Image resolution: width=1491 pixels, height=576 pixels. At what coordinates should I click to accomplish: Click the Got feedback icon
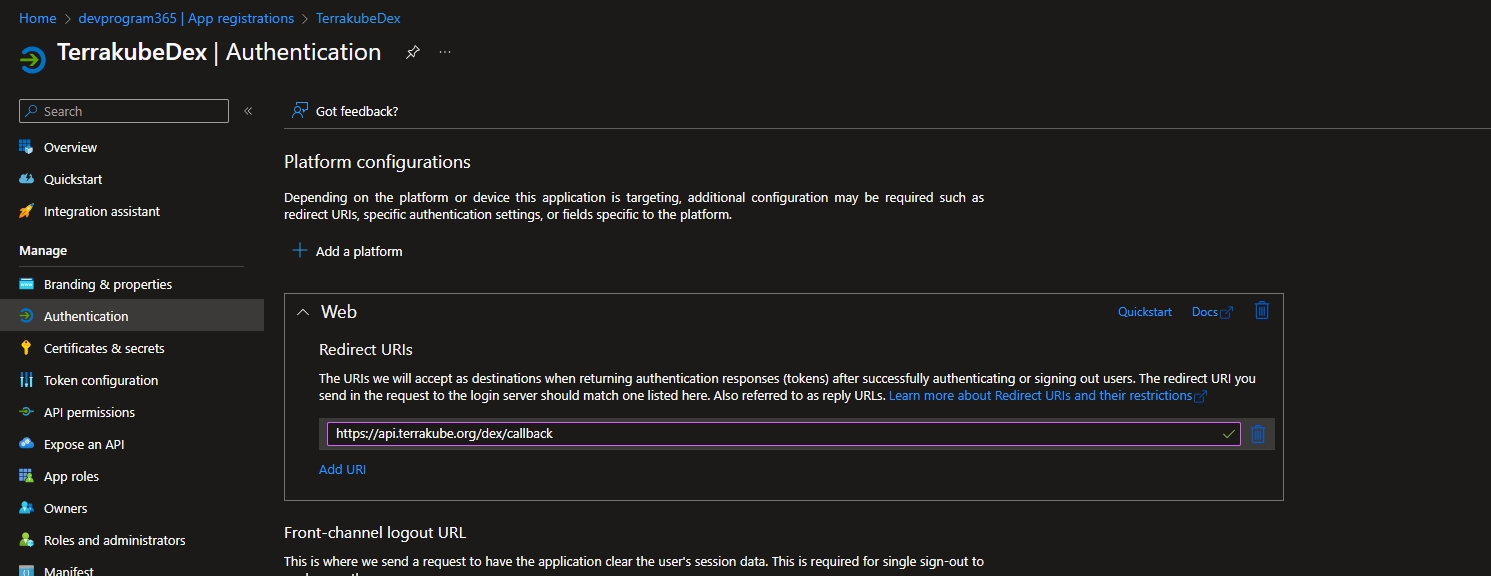click(299, 111)
